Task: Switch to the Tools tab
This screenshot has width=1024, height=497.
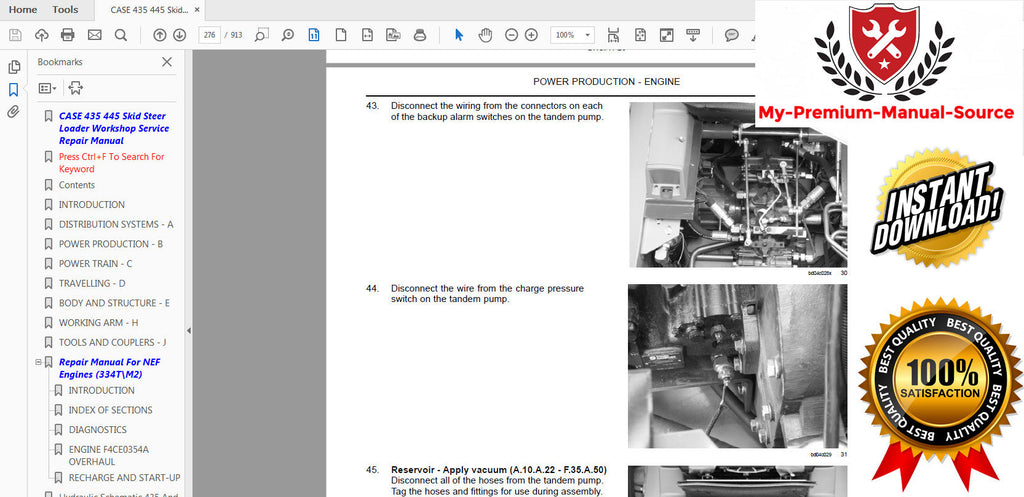Action: 65,10
